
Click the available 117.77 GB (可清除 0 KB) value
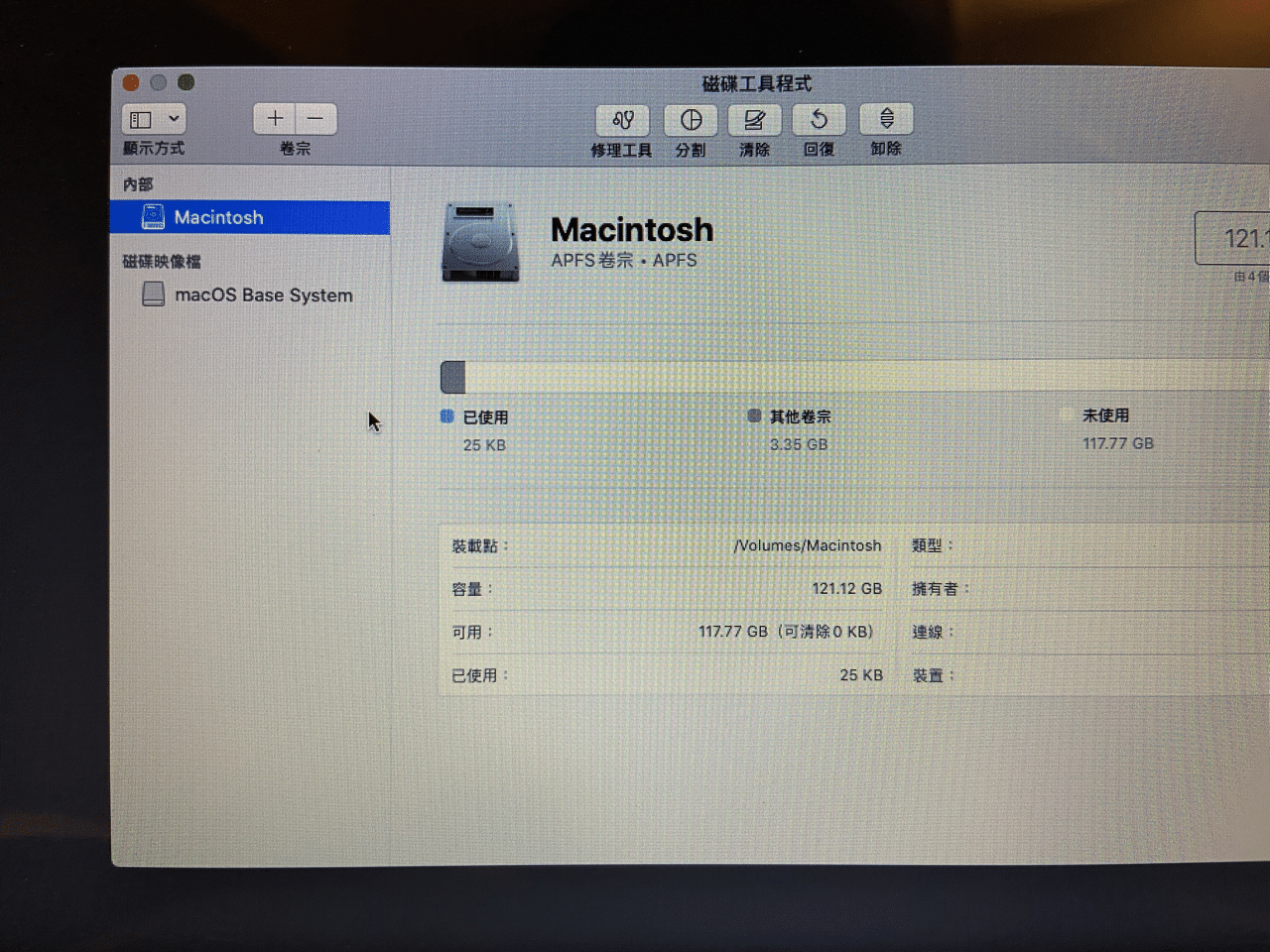coord(788,632)
